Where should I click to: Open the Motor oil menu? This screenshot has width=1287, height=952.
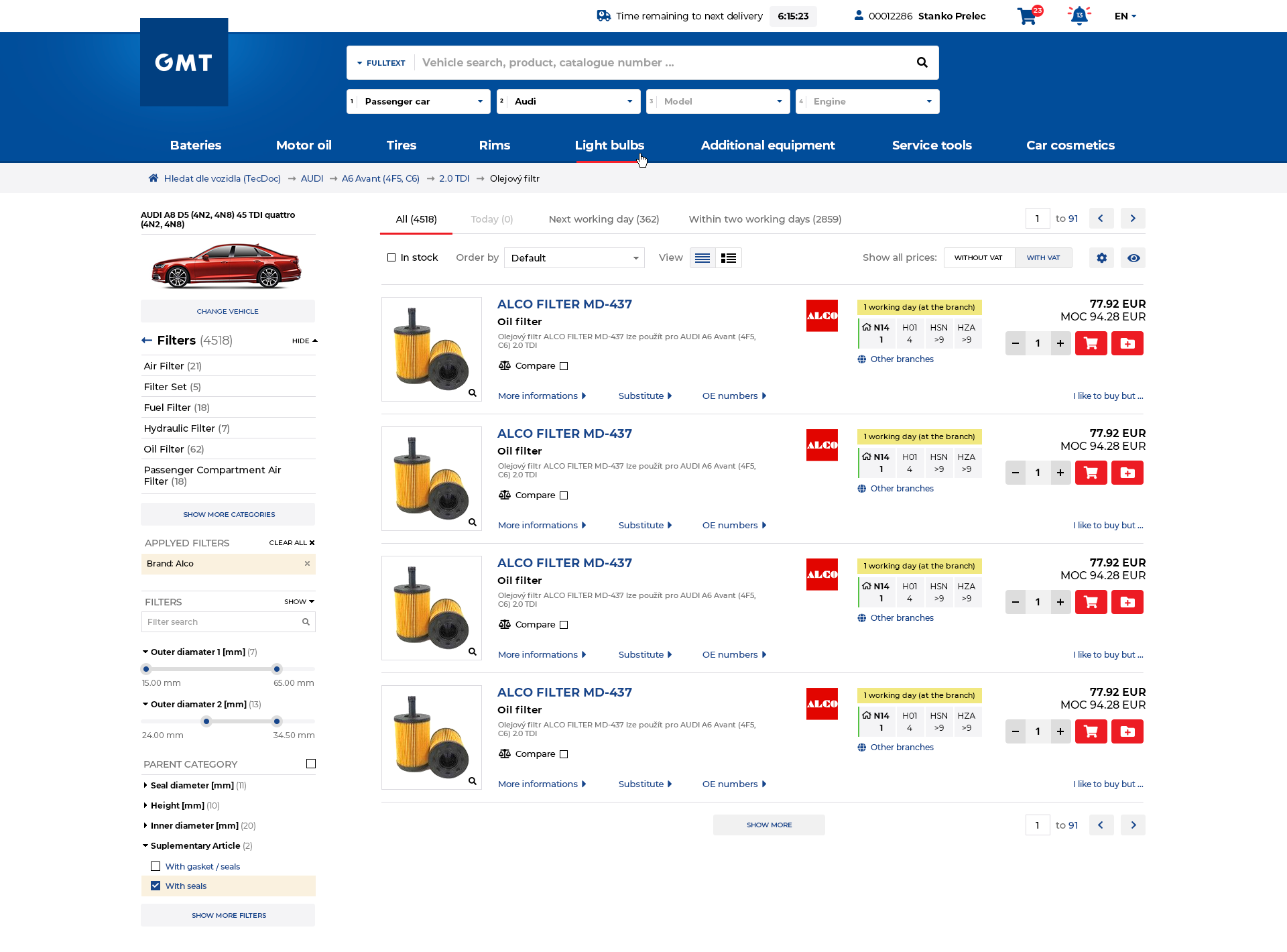point(304,145)
